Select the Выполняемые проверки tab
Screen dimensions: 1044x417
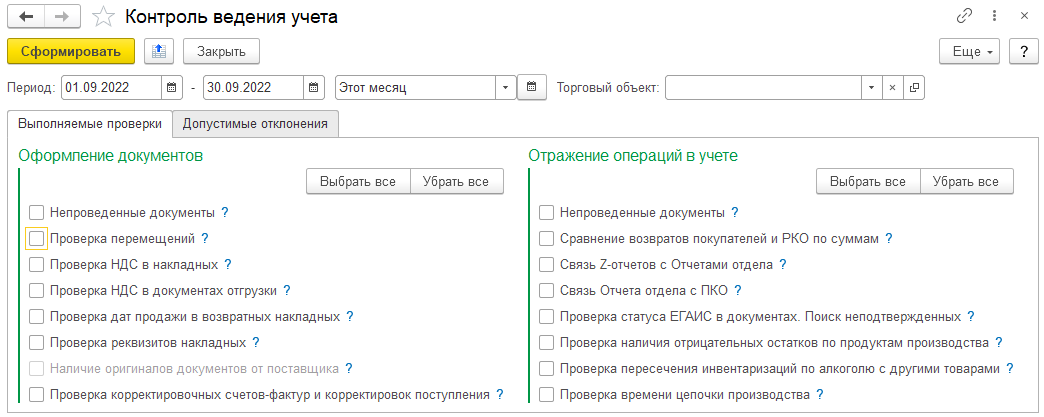(x=89, y=124)
